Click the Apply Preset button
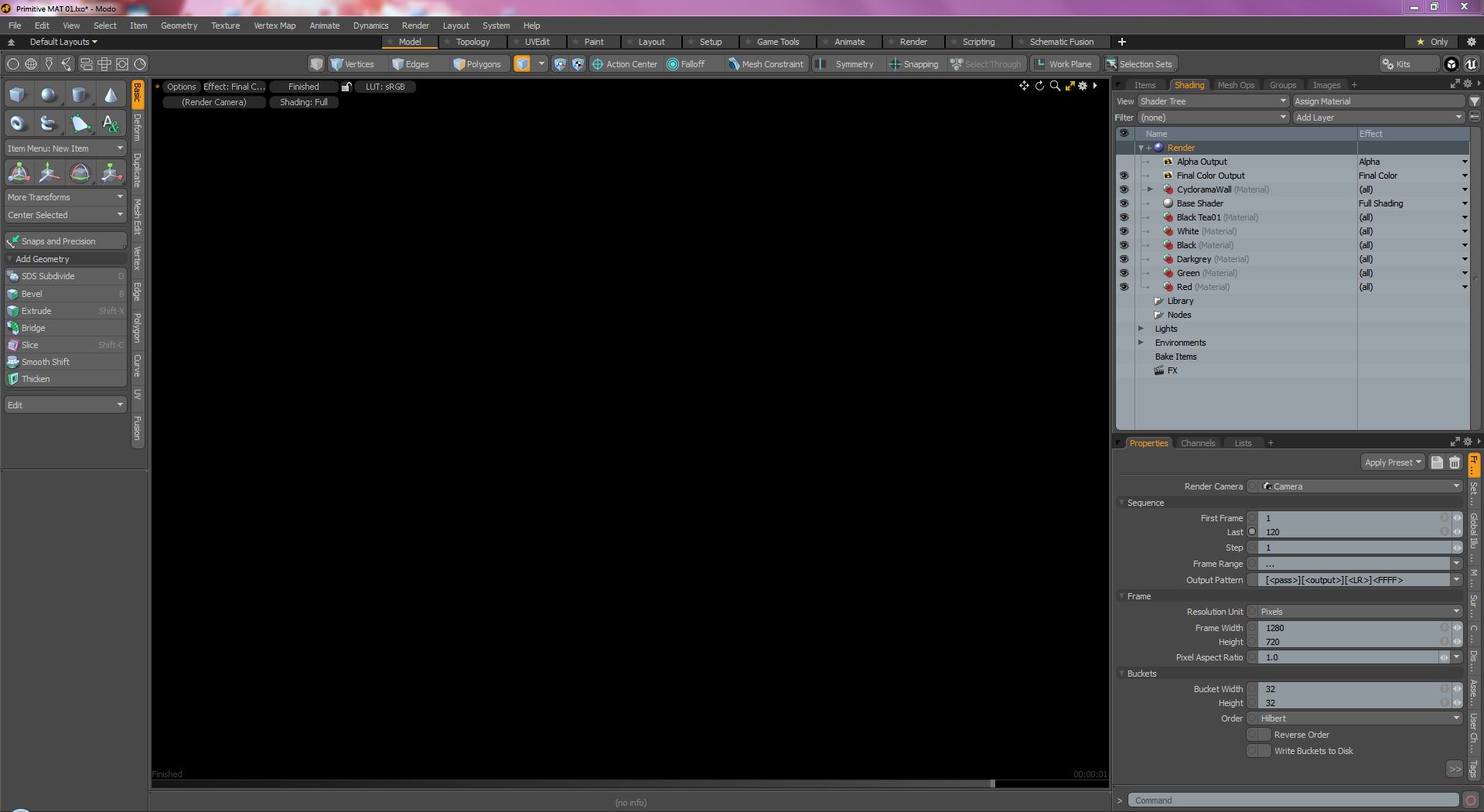Viewport: 1484px width, 812px height. pos(1393,462)
